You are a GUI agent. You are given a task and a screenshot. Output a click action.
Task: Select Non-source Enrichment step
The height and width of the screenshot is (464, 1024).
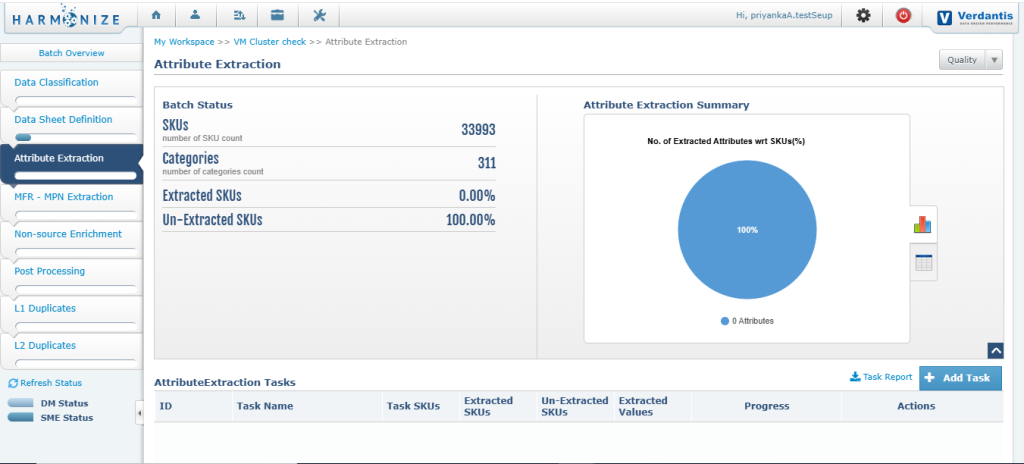pyautogui.click(x=68, y=234)
